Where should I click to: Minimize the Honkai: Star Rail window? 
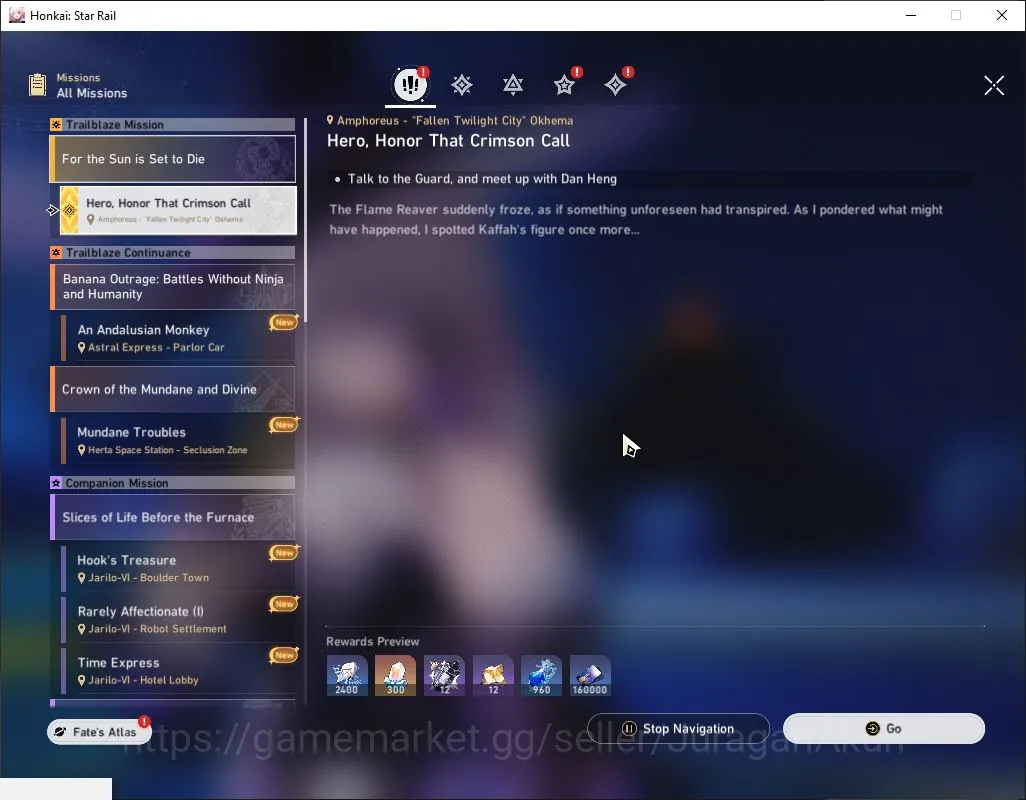pyautogui.click(x=910, y=15)
